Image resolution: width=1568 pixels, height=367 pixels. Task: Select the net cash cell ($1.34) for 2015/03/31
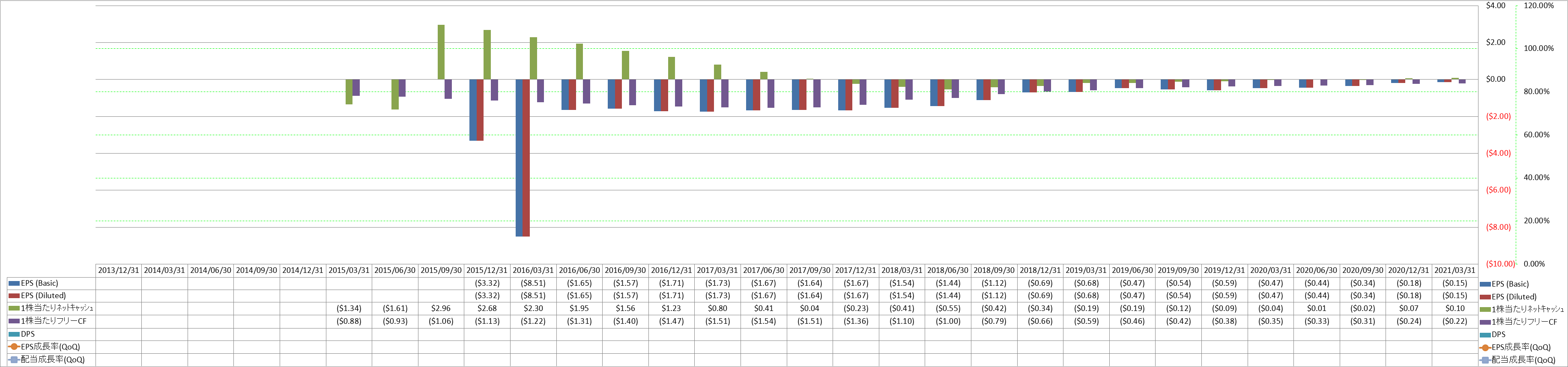349,309
